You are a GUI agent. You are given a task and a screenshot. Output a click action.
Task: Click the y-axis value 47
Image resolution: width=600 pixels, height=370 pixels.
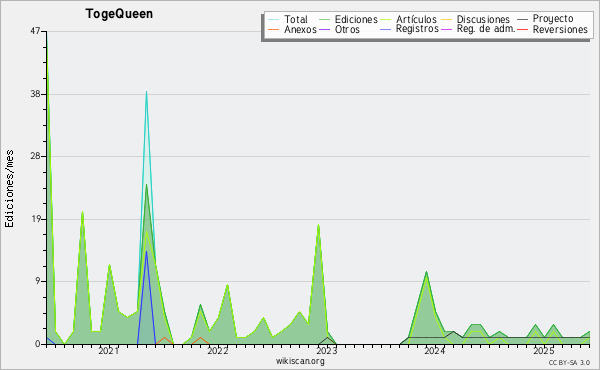point(35,31)
